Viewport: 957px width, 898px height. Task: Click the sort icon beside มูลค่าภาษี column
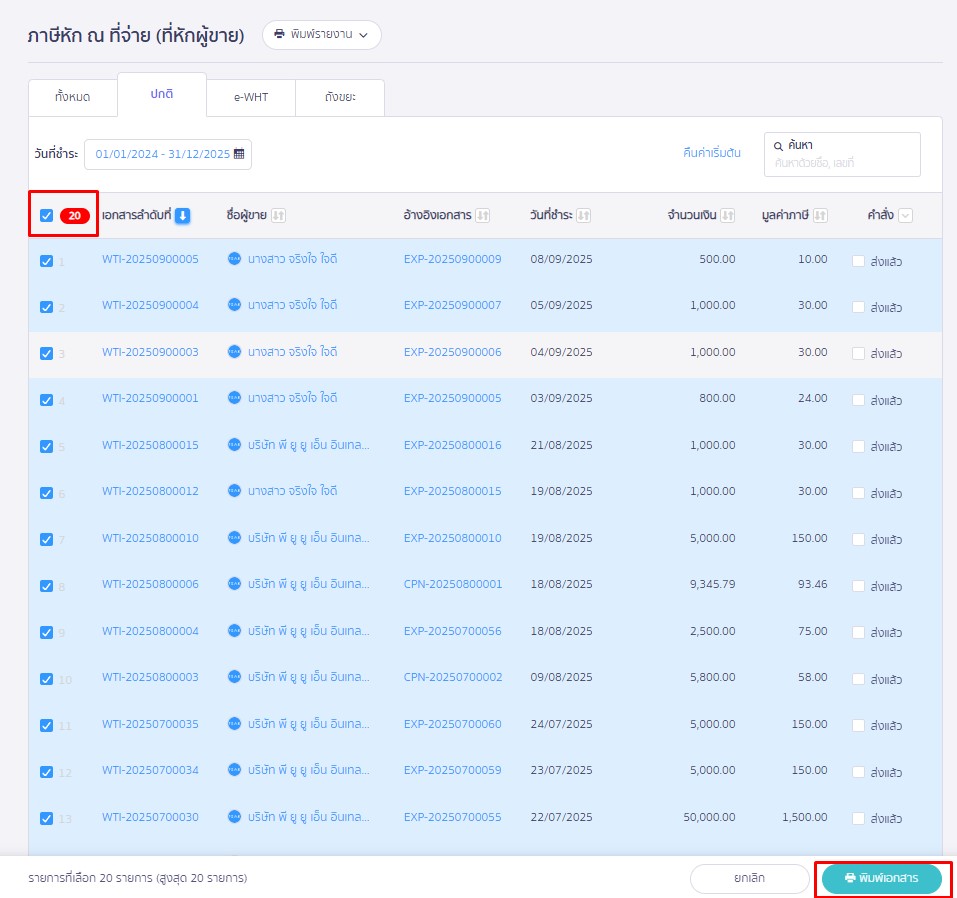820,215
